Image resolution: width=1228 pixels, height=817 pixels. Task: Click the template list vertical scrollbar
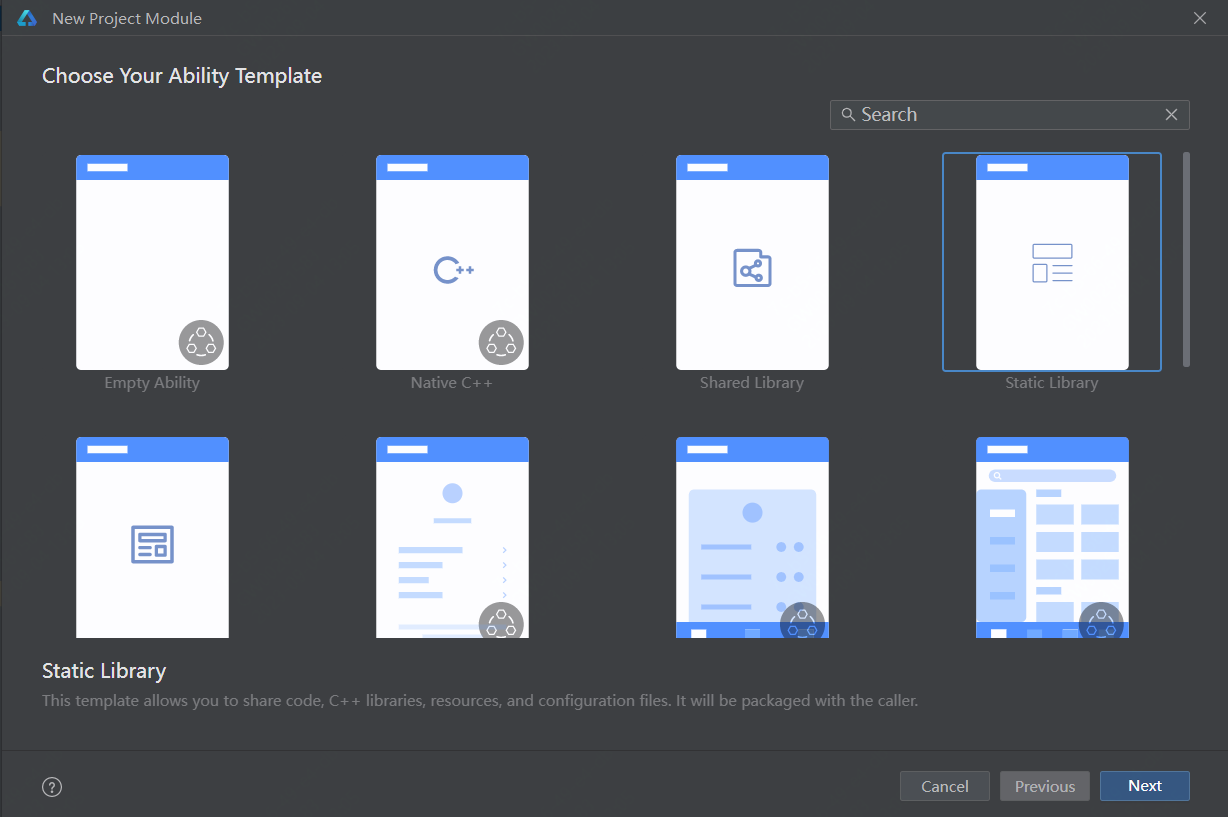[x=1186, y=259]
